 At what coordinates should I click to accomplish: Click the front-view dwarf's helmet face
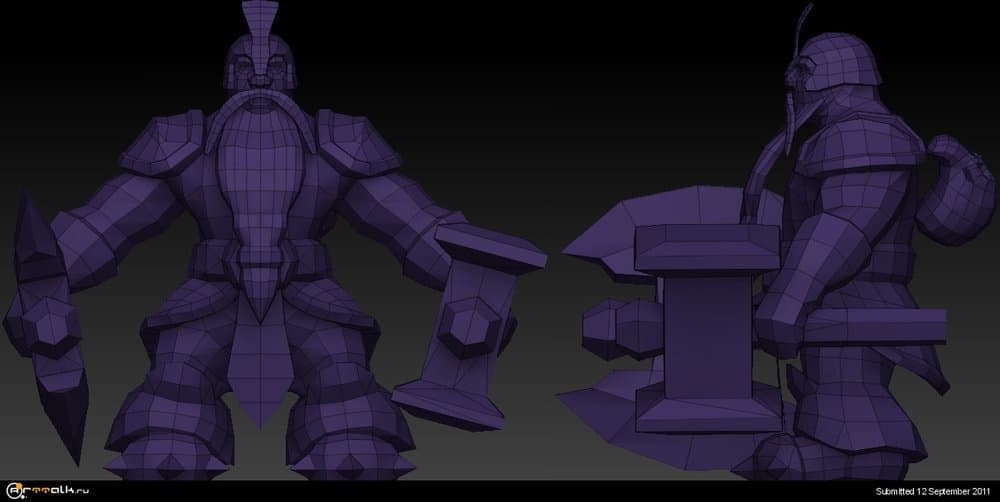(x=257, y=68)
